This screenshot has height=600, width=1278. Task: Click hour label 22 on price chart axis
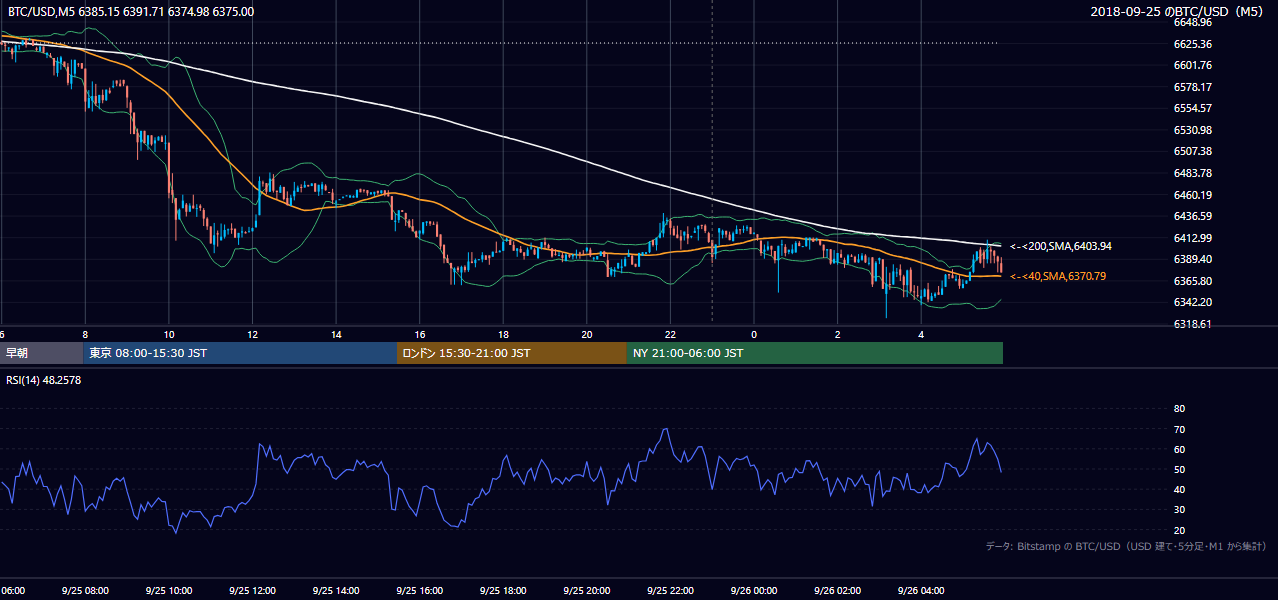click(x=670, y=334)
